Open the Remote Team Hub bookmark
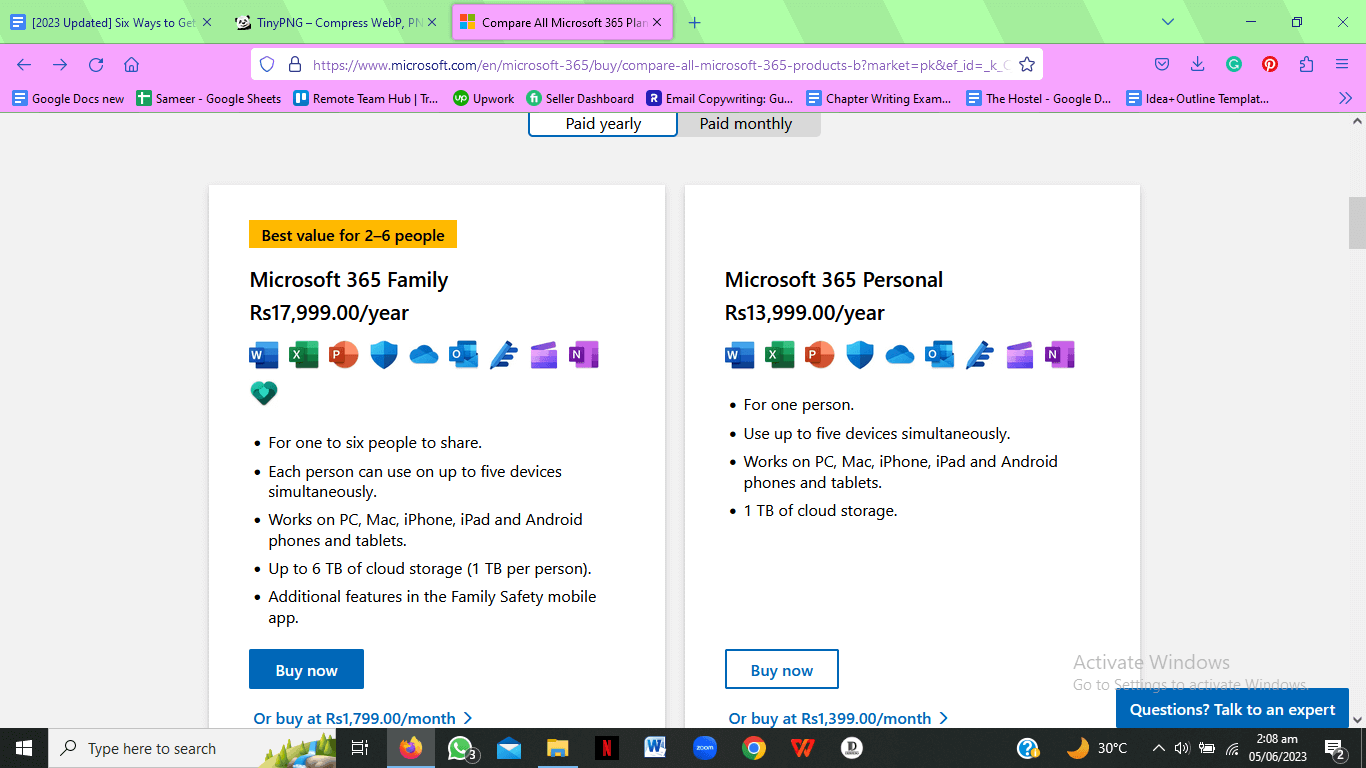Image resolution: width=1366 pixels, height=768 pixels. click(x=365, y=98)
